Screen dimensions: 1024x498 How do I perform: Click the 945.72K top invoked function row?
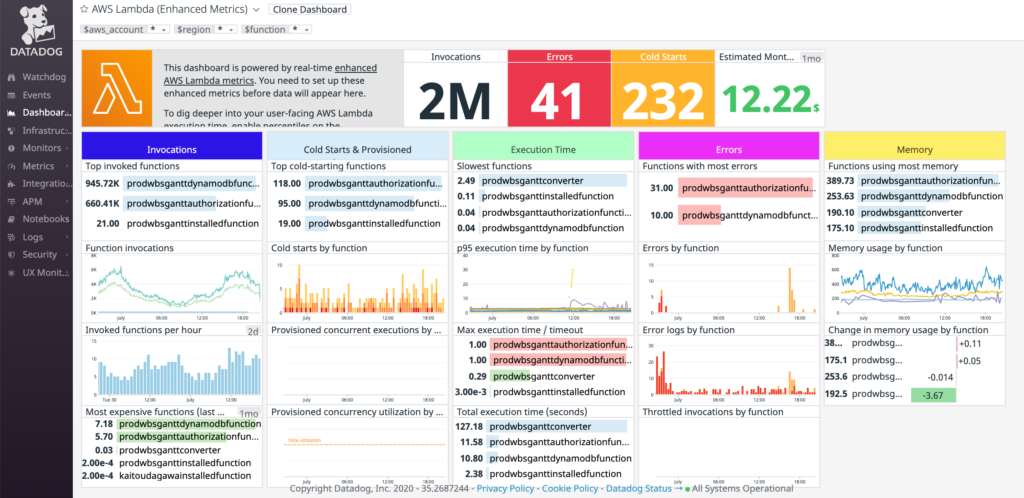(172, 184)
